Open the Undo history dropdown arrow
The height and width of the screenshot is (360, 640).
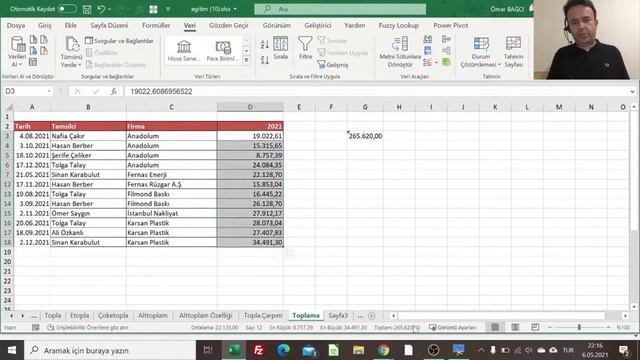point(109,9)
